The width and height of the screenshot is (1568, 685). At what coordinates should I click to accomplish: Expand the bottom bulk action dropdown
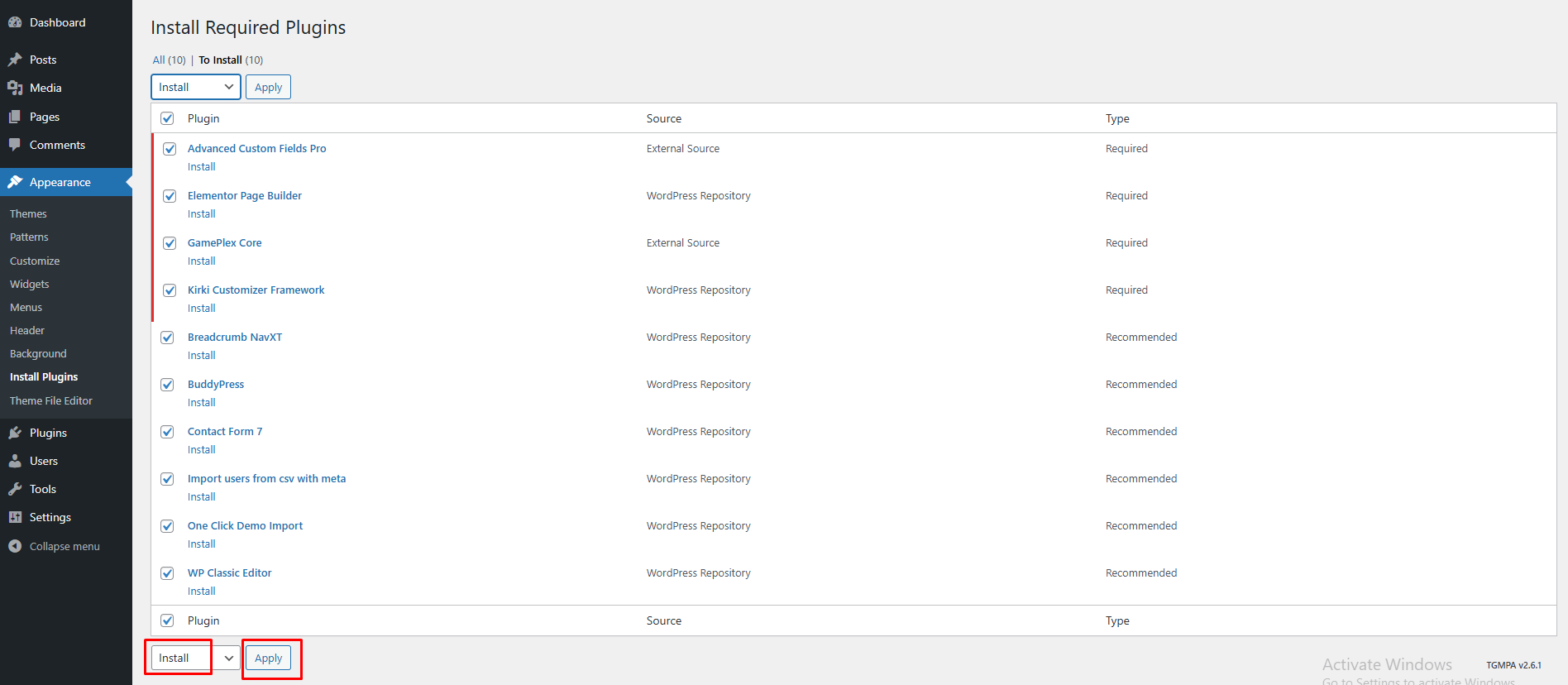(195, 658)
